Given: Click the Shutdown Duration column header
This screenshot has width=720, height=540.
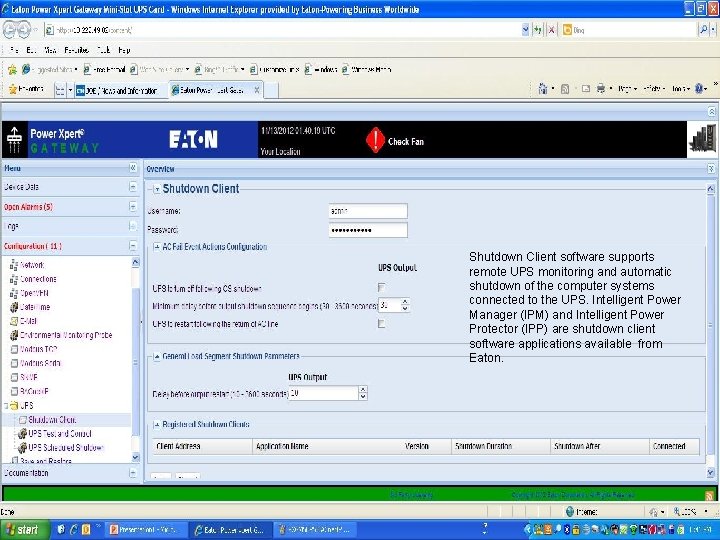Looking at the screenshot, I should (501, 446).
